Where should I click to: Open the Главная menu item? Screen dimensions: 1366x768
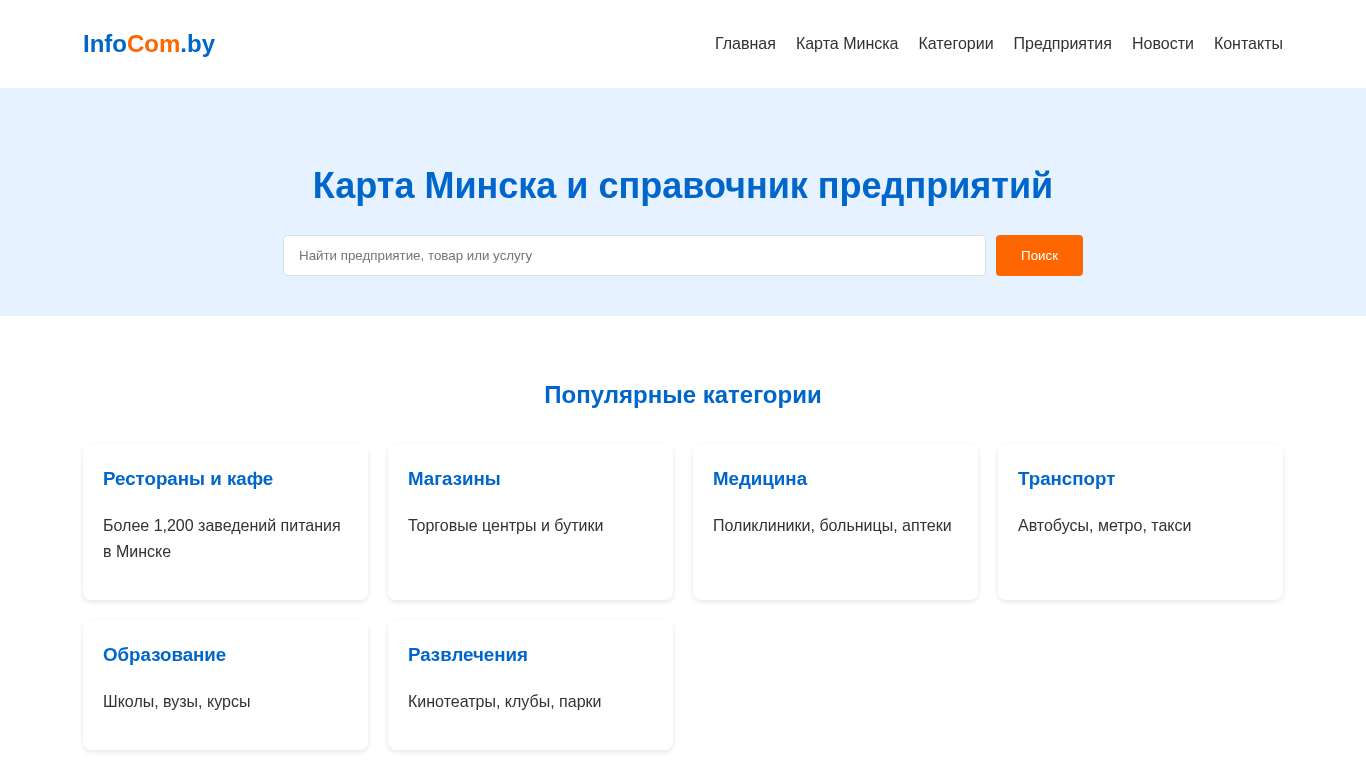[x=745, y=44]
